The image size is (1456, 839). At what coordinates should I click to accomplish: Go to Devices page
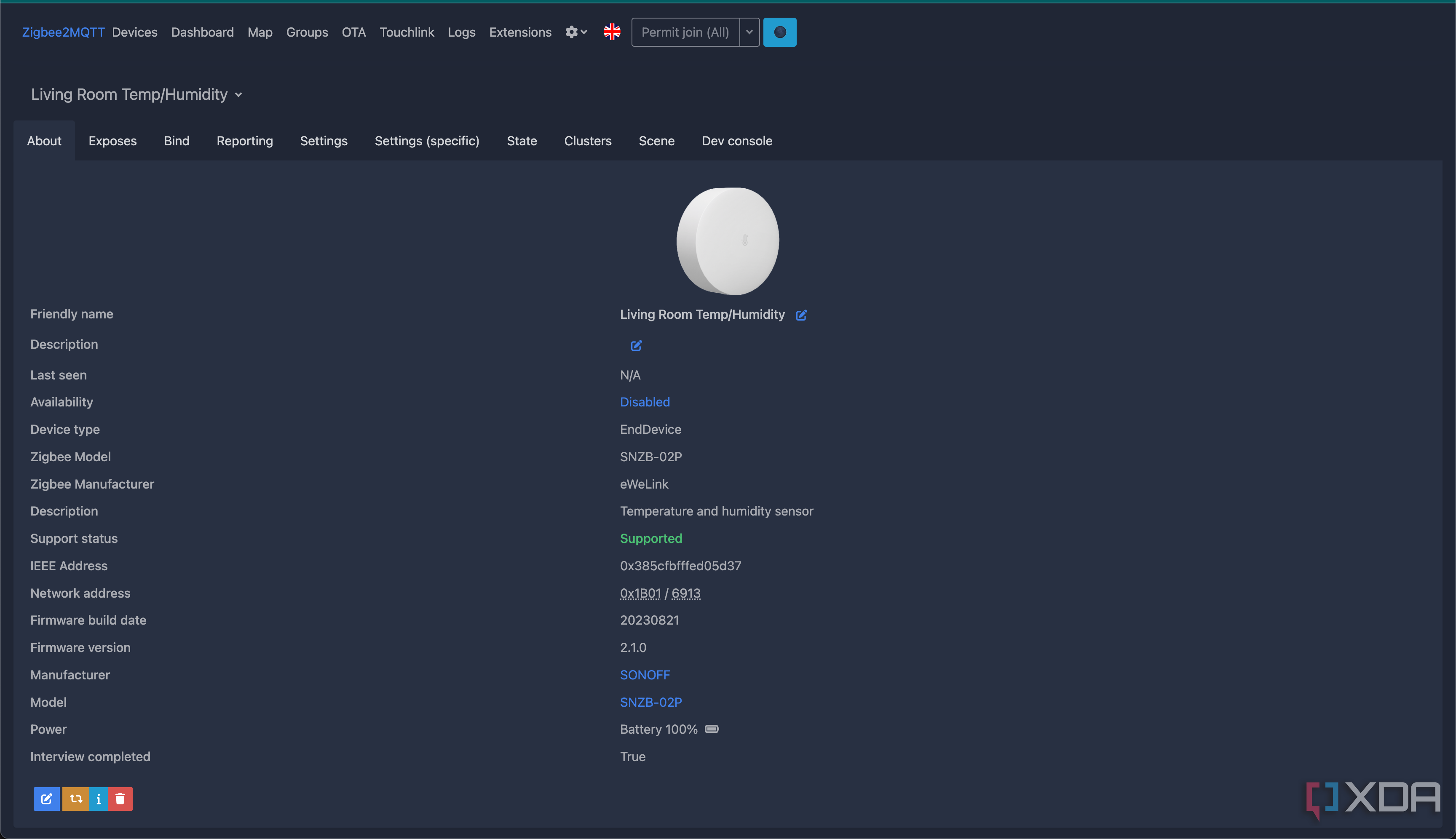point(134,32)
